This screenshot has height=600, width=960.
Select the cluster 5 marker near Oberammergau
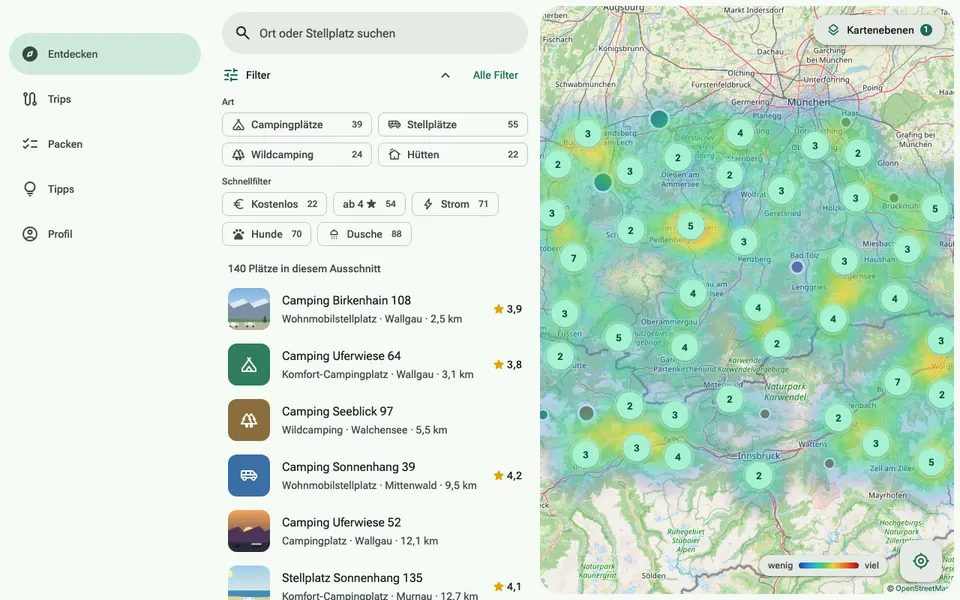[618, 337]
